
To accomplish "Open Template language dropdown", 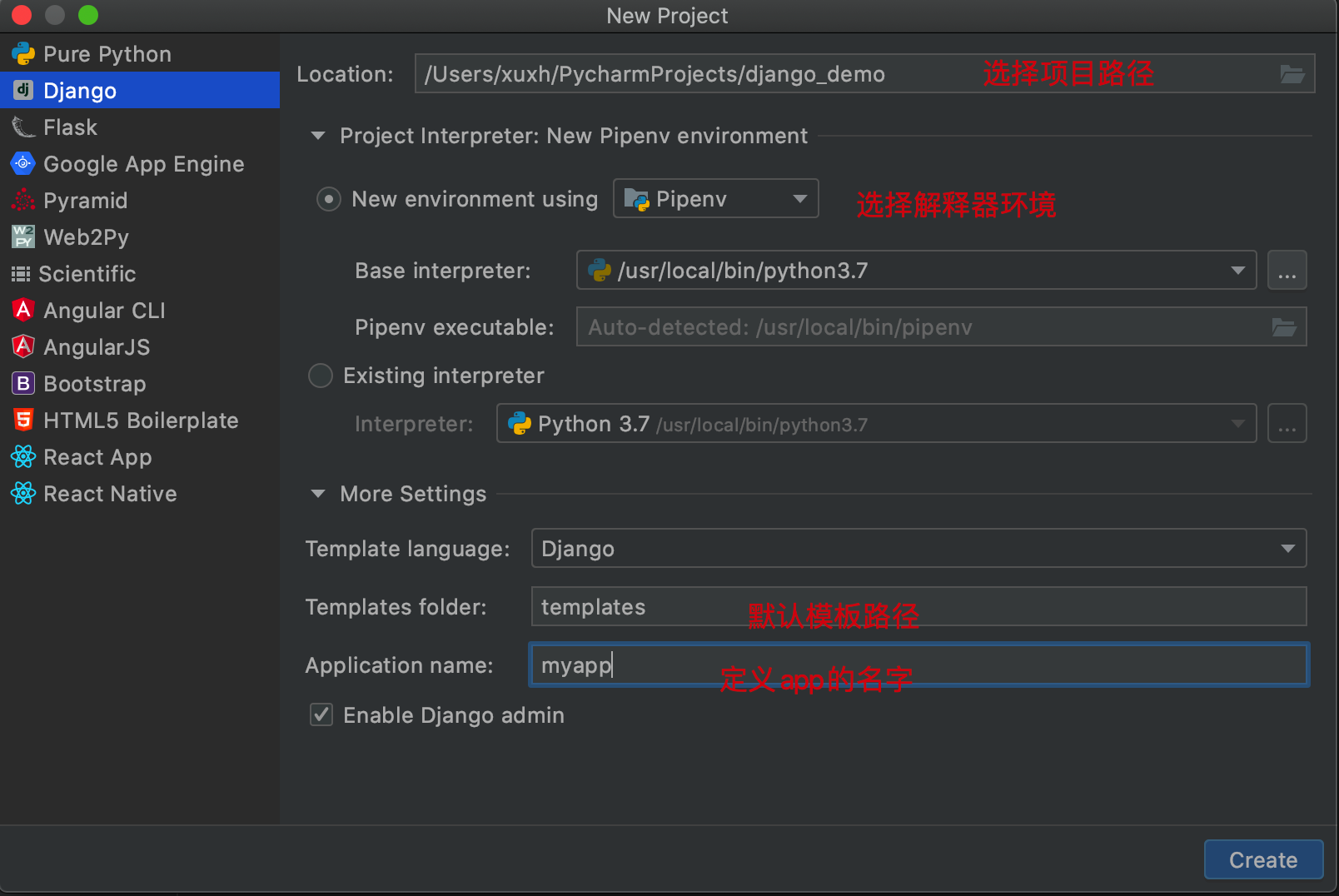I will [x=918, y=548].
